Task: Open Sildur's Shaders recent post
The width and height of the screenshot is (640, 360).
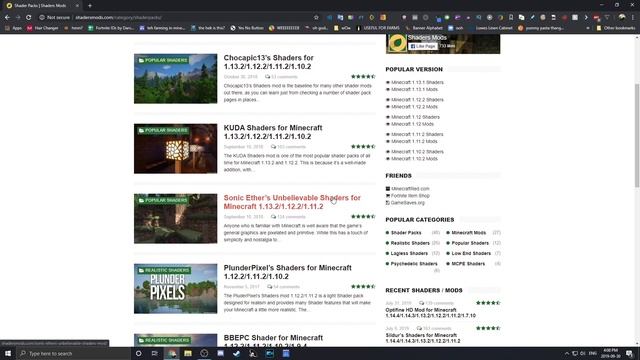Action: [422, 338]
